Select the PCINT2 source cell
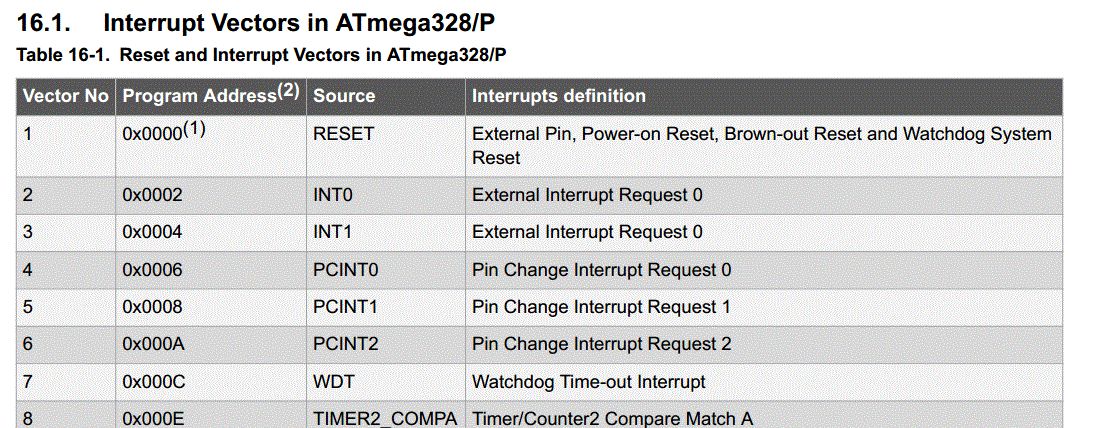 [x=345, y=344]
